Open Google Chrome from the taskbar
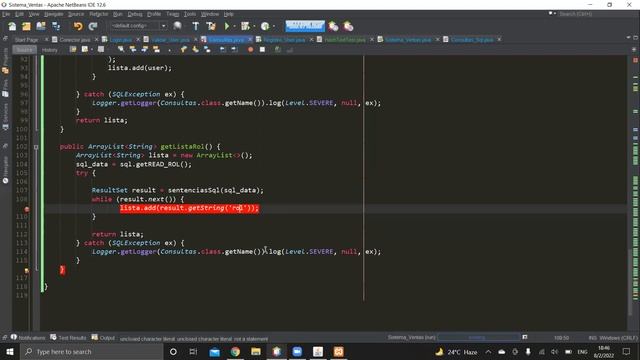640x360 pixels. click(x=235, y=351)
